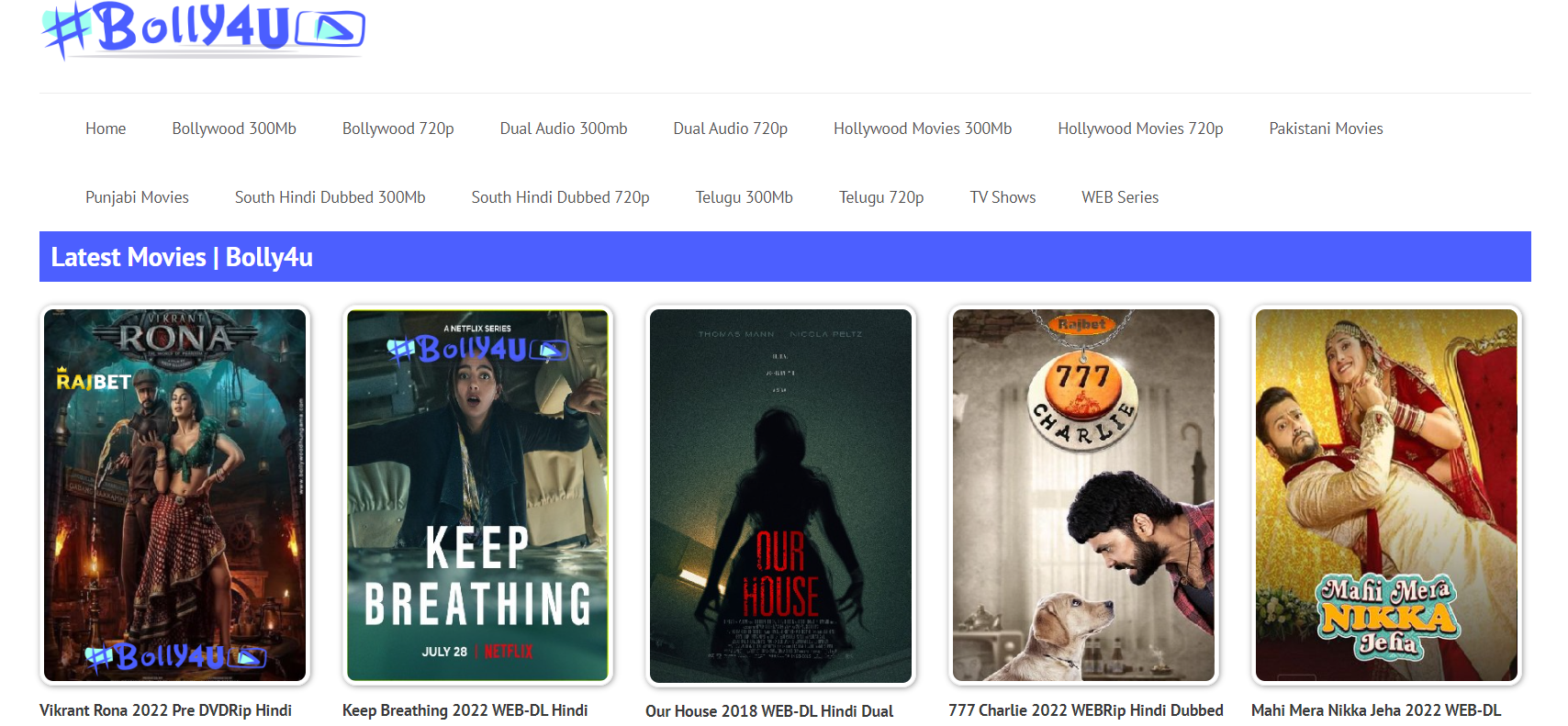Click Our House 2018 WEB-DL title link

coord(769,711)
